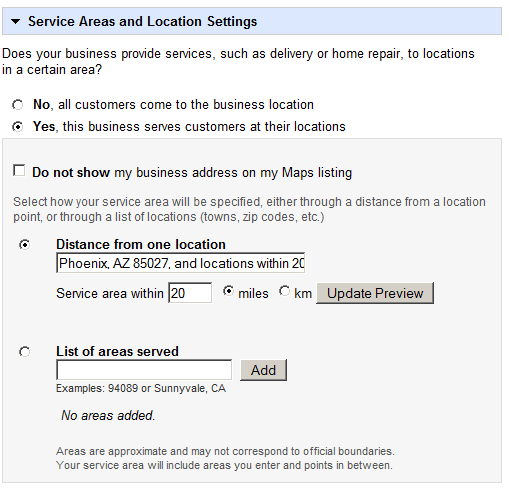Select the No radio button
The height and width of the screenshot is (488, 509).
(x=18, y=105)
